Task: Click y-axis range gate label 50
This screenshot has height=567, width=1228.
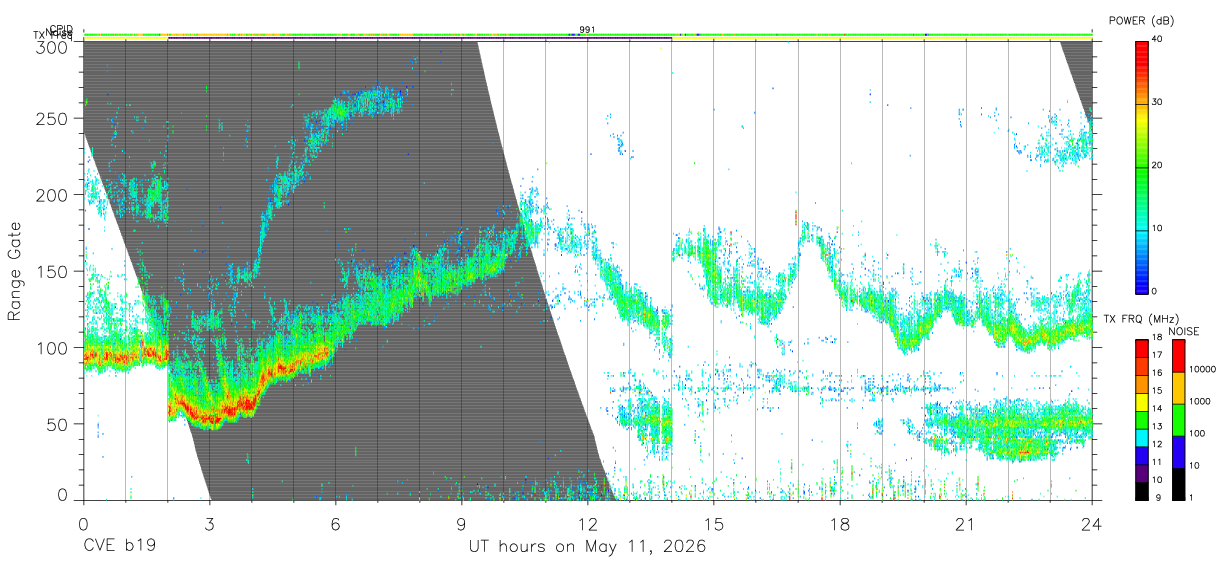Action: 55,423
